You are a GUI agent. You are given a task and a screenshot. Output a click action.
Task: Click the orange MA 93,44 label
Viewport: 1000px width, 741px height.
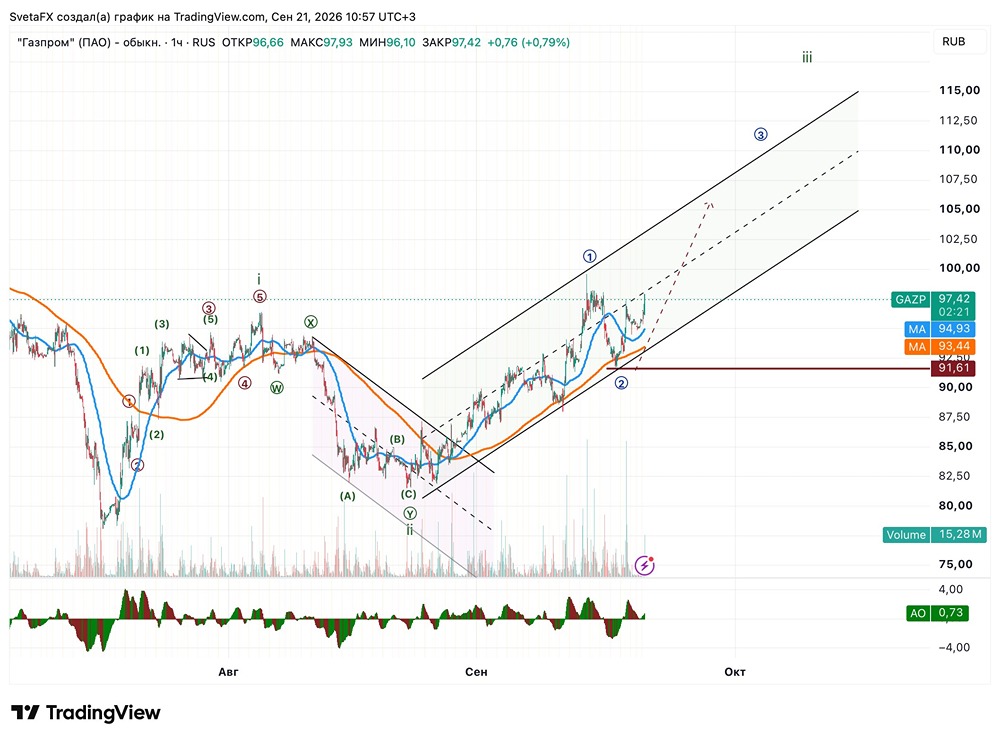pyautogui.click(x=939, y=346)
